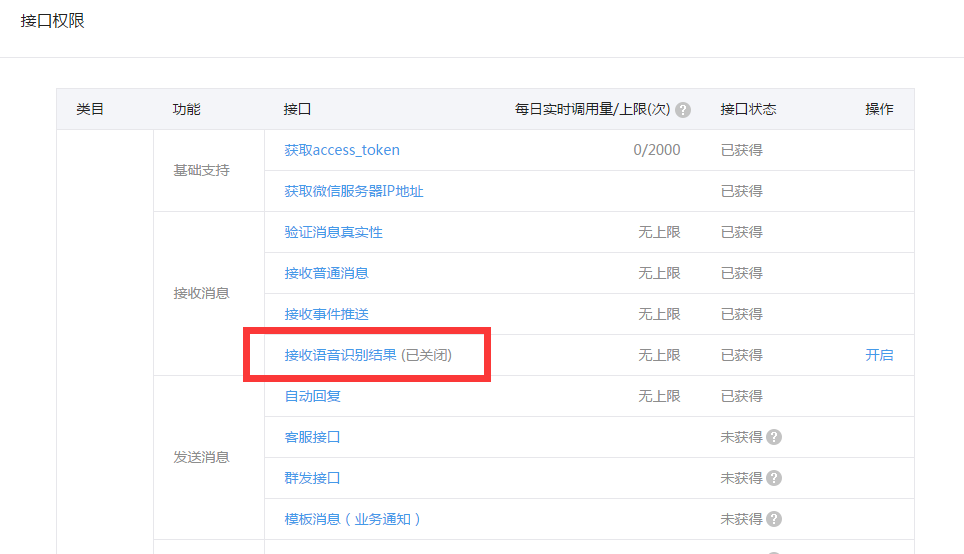Open the 客服接口 link
The image size is (964, 554).
click(312, 437)
